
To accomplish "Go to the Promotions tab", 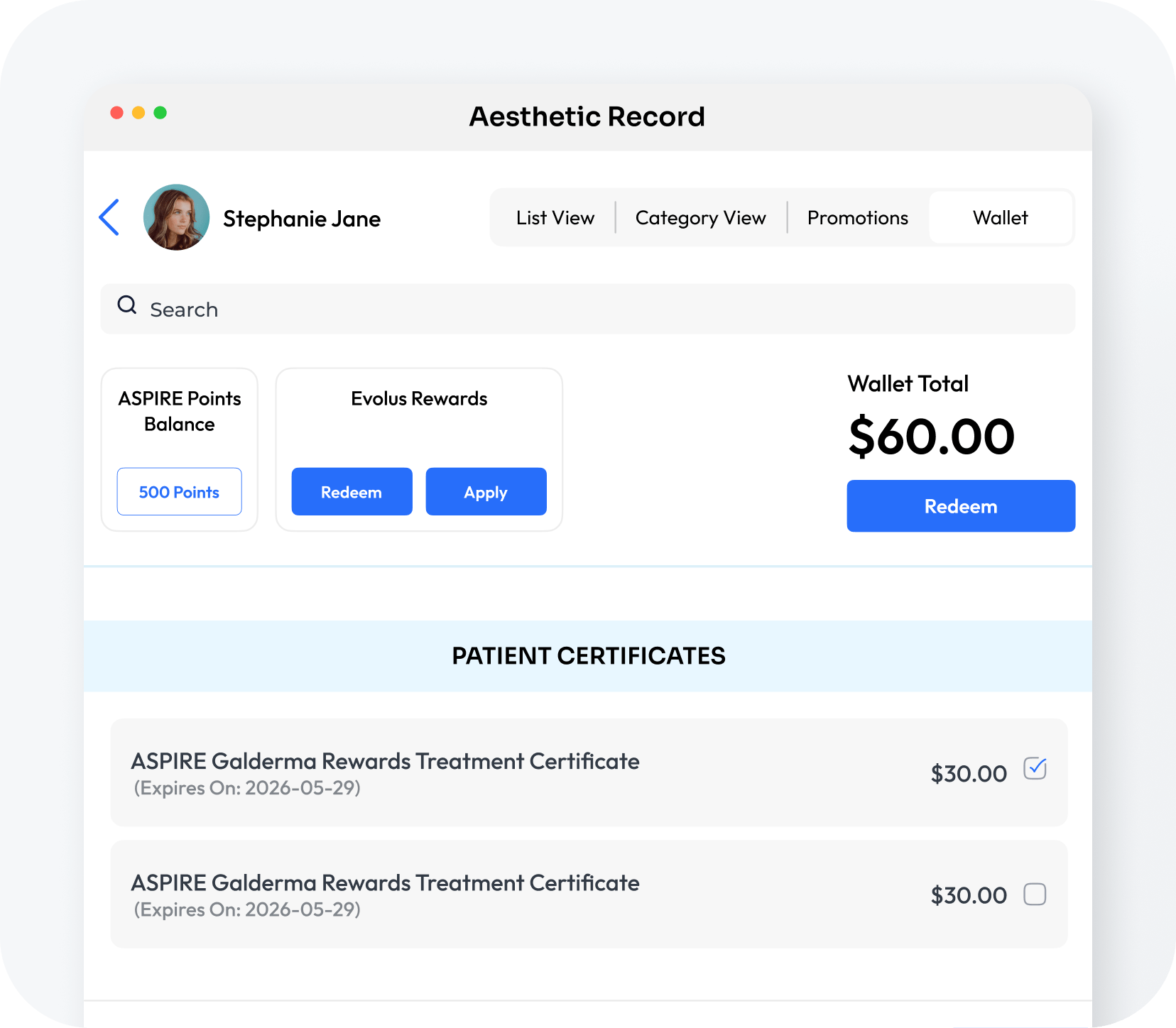I will (x=857, y=218).
